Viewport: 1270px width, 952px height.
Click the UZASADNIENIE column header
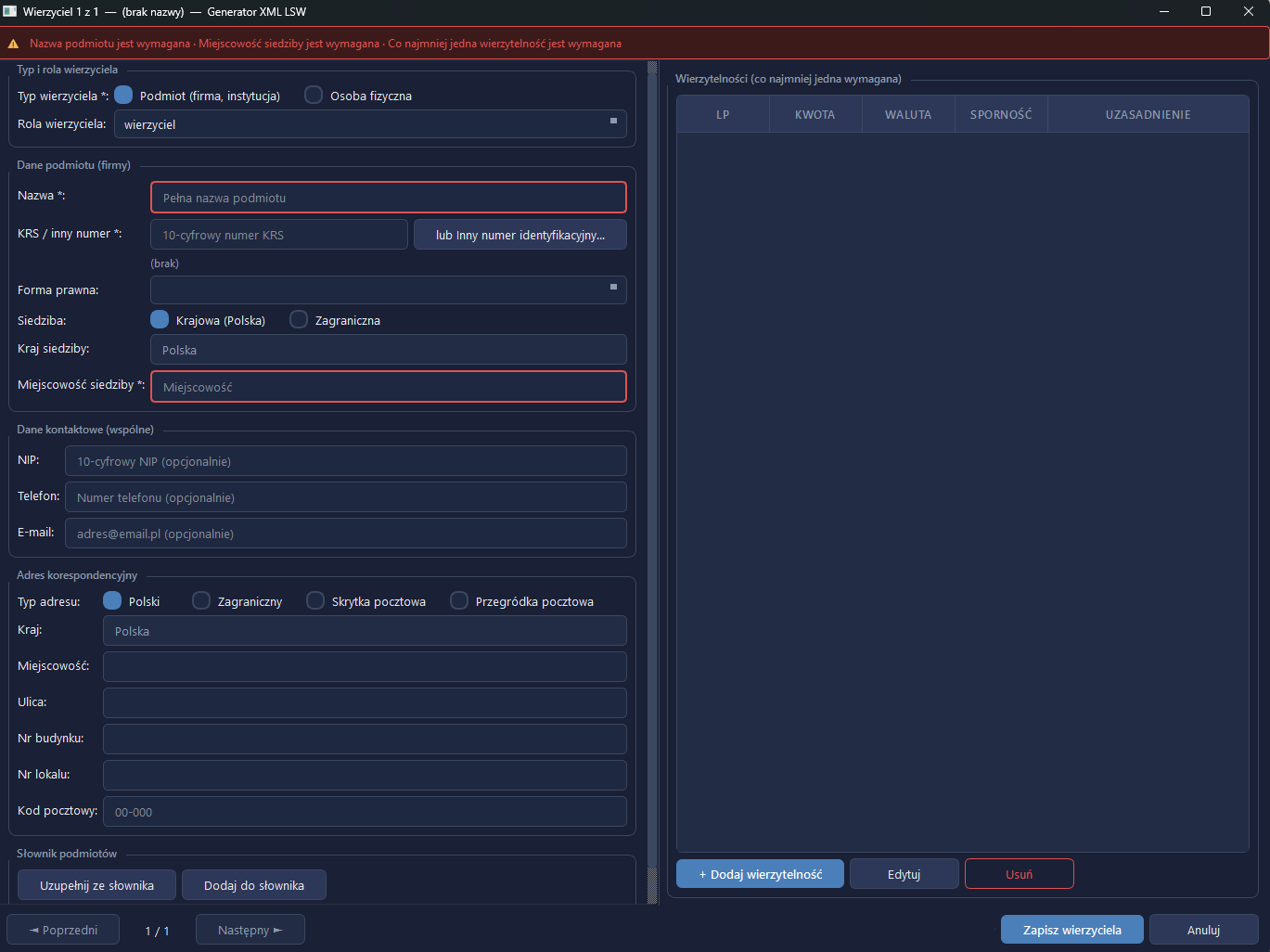pos(1148,115)
